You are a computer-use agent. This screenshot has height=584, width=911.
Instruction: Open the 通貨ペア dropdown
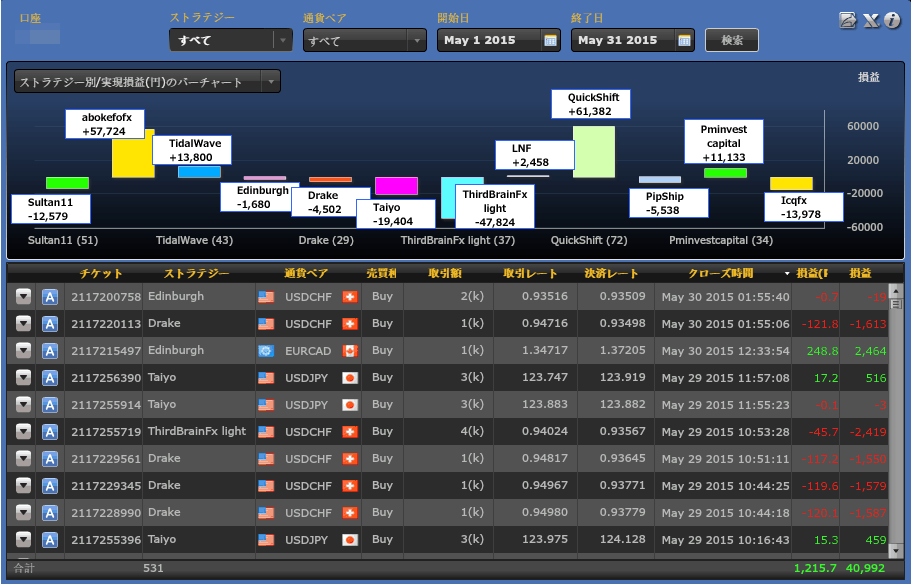pyautogui.click(x=365, y=40)
